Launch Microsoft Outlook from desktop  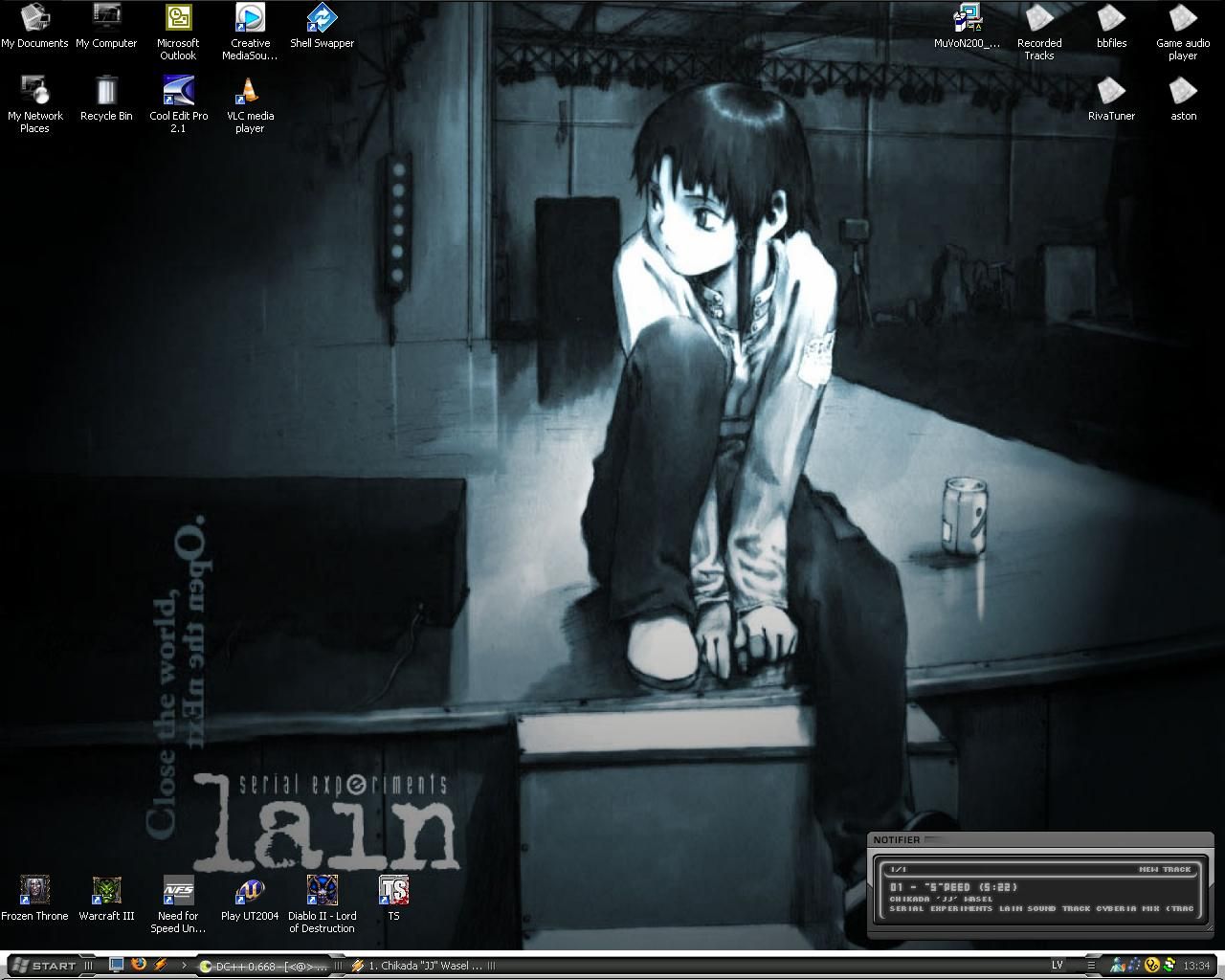pyautogui.click(x=178, y=32)
